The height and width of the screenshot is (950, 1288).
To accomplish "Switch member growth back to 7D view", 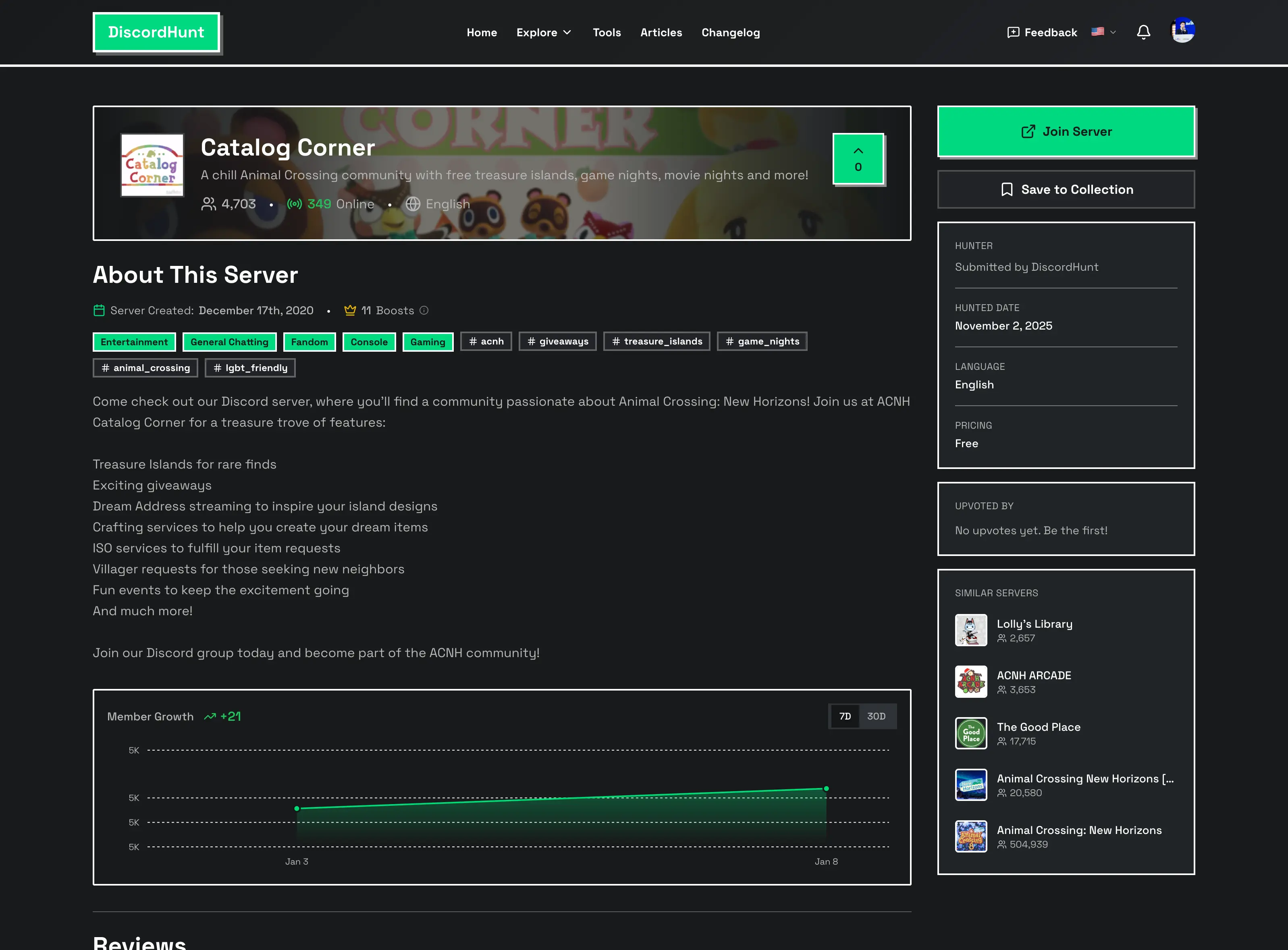I will [x=844, y=716].
